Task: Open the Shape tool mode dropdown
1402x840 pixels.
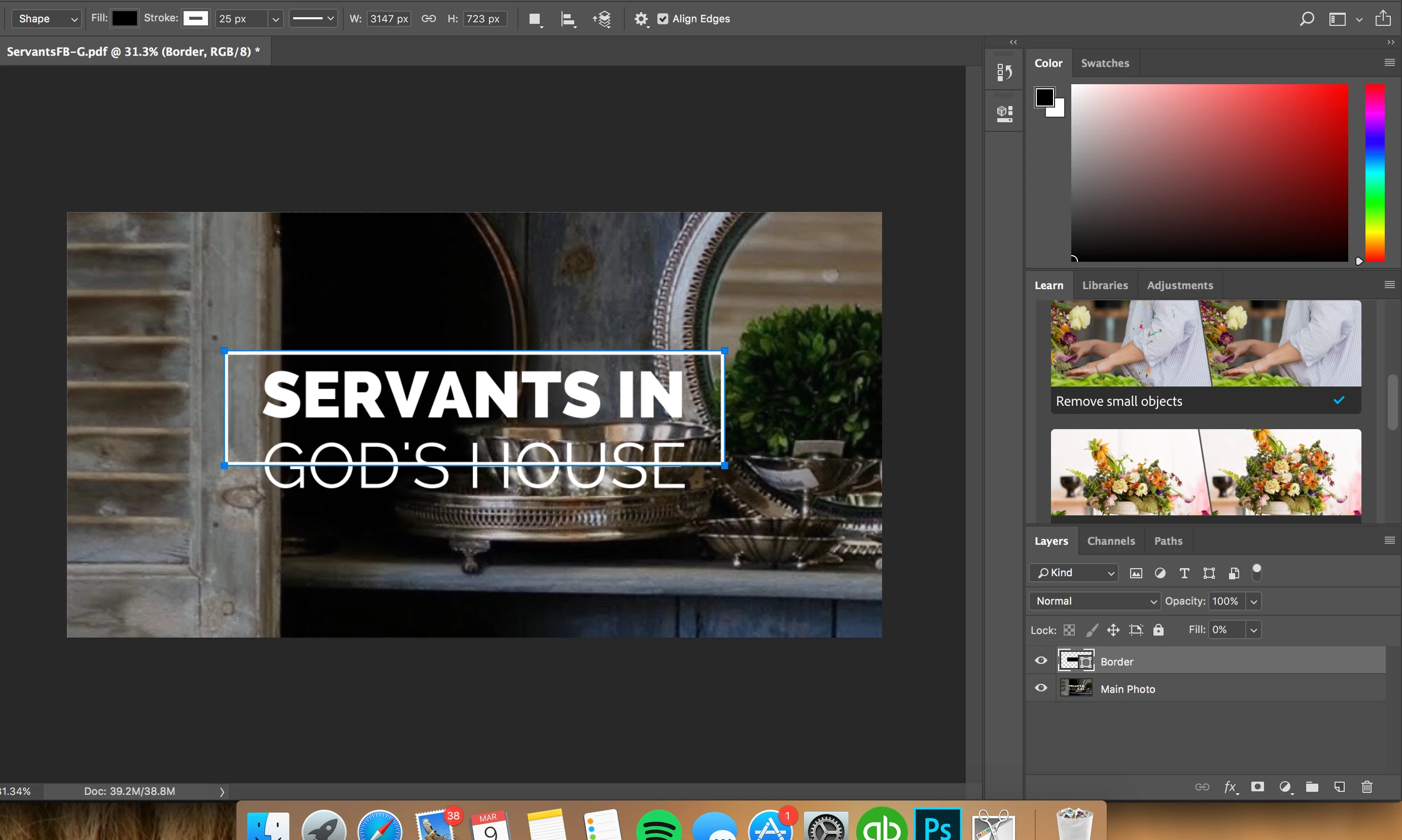Action: [x=47, y=19]
